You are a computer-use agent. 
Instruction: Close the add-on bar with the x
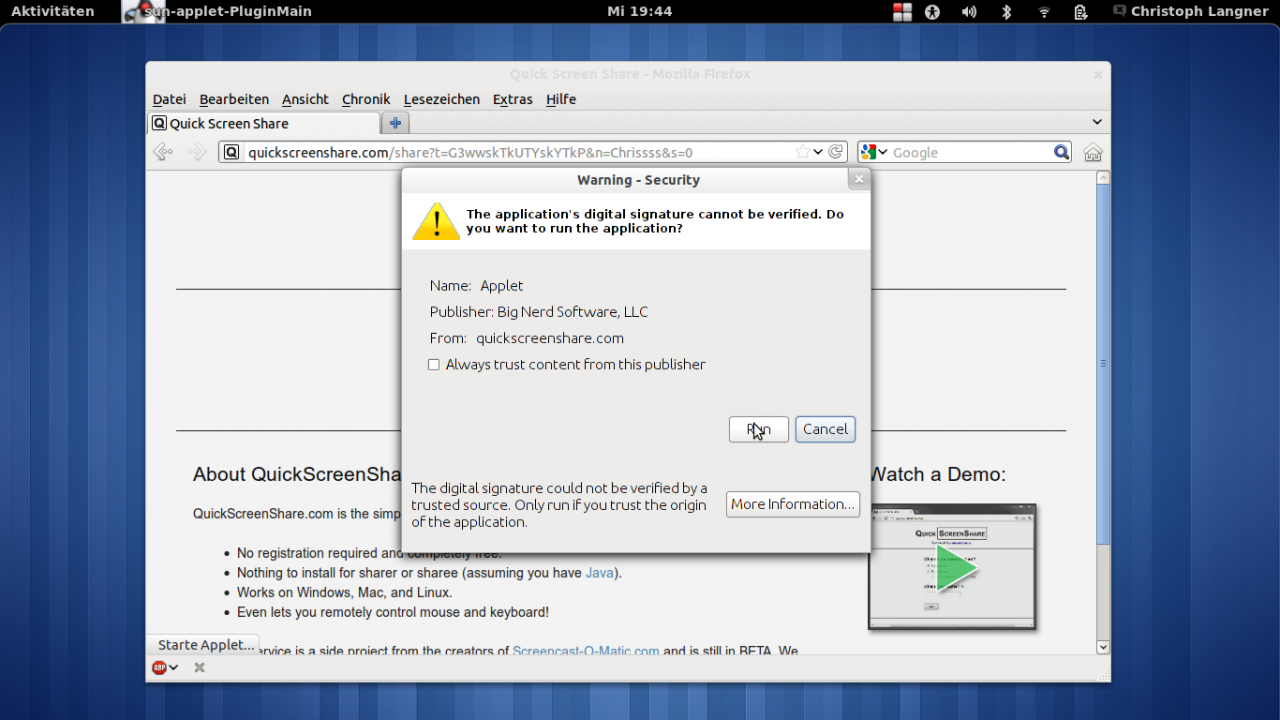(199, 667)
